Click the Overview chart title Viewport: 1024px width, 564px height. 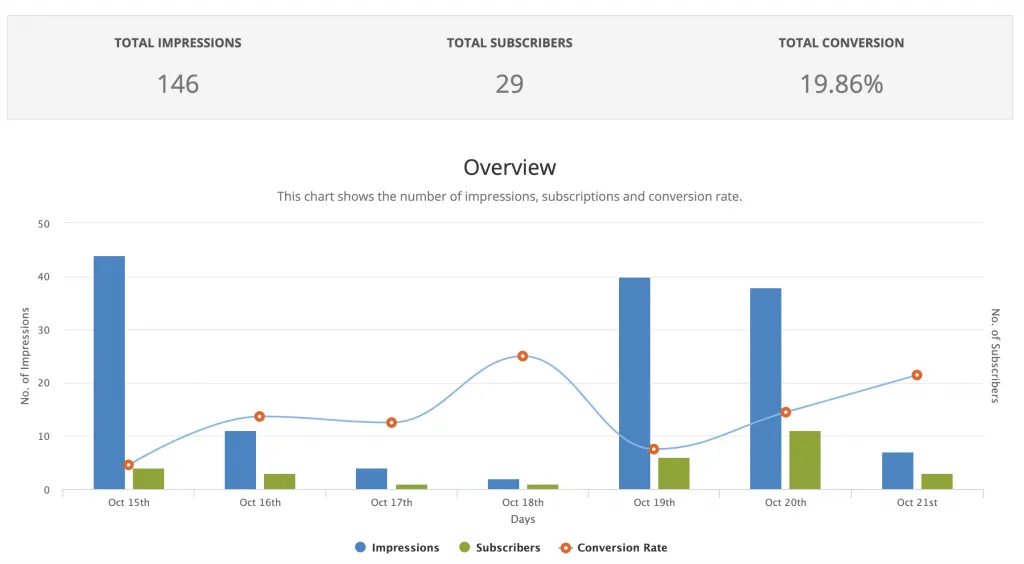tap(509, 168)
